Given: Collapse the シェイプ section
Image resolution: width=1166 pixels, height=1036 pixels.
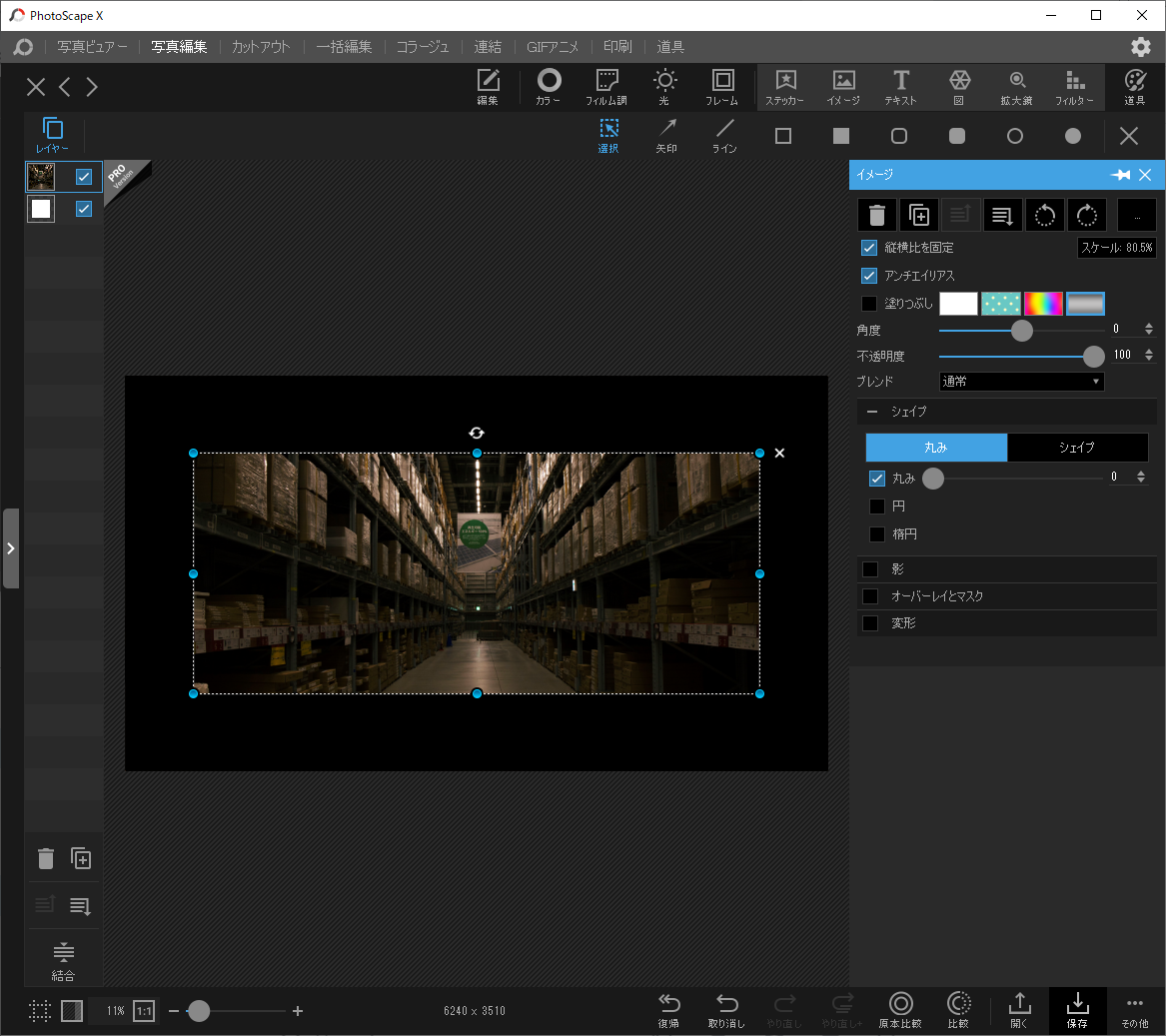Looking at the screenshot, I should coord(872,412).
